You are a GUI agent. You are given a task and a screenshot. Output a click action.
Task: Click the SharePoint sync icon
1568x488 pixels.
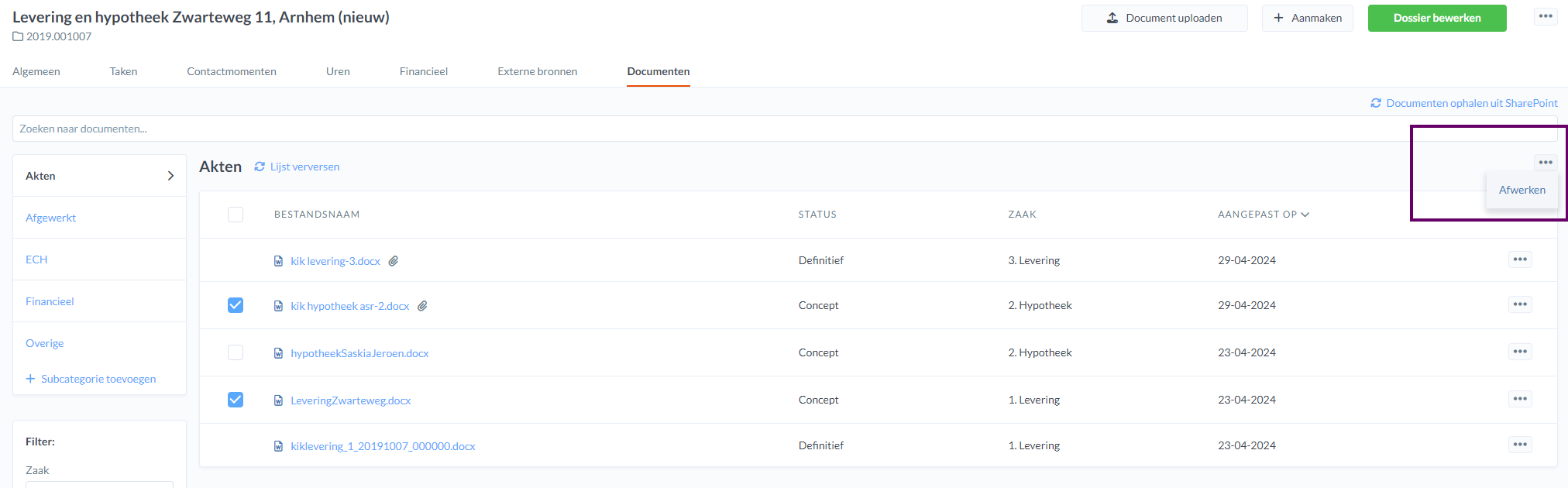click(1376, 103)
